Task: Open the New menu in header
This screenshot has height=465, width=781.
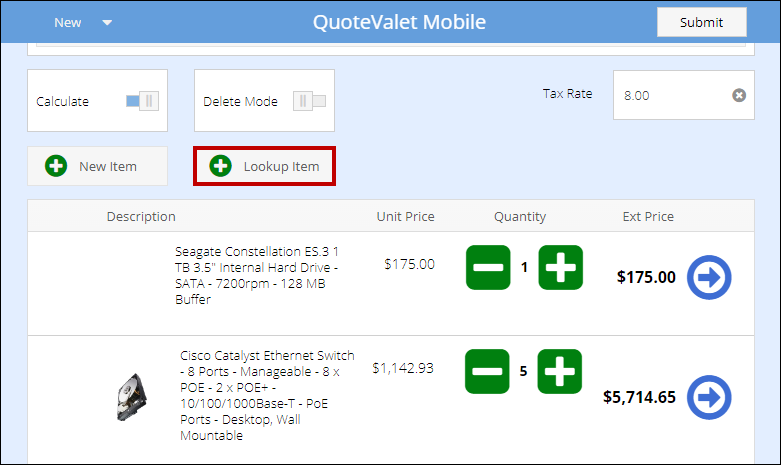Action: pyautogui.click(x=68, y=23)
